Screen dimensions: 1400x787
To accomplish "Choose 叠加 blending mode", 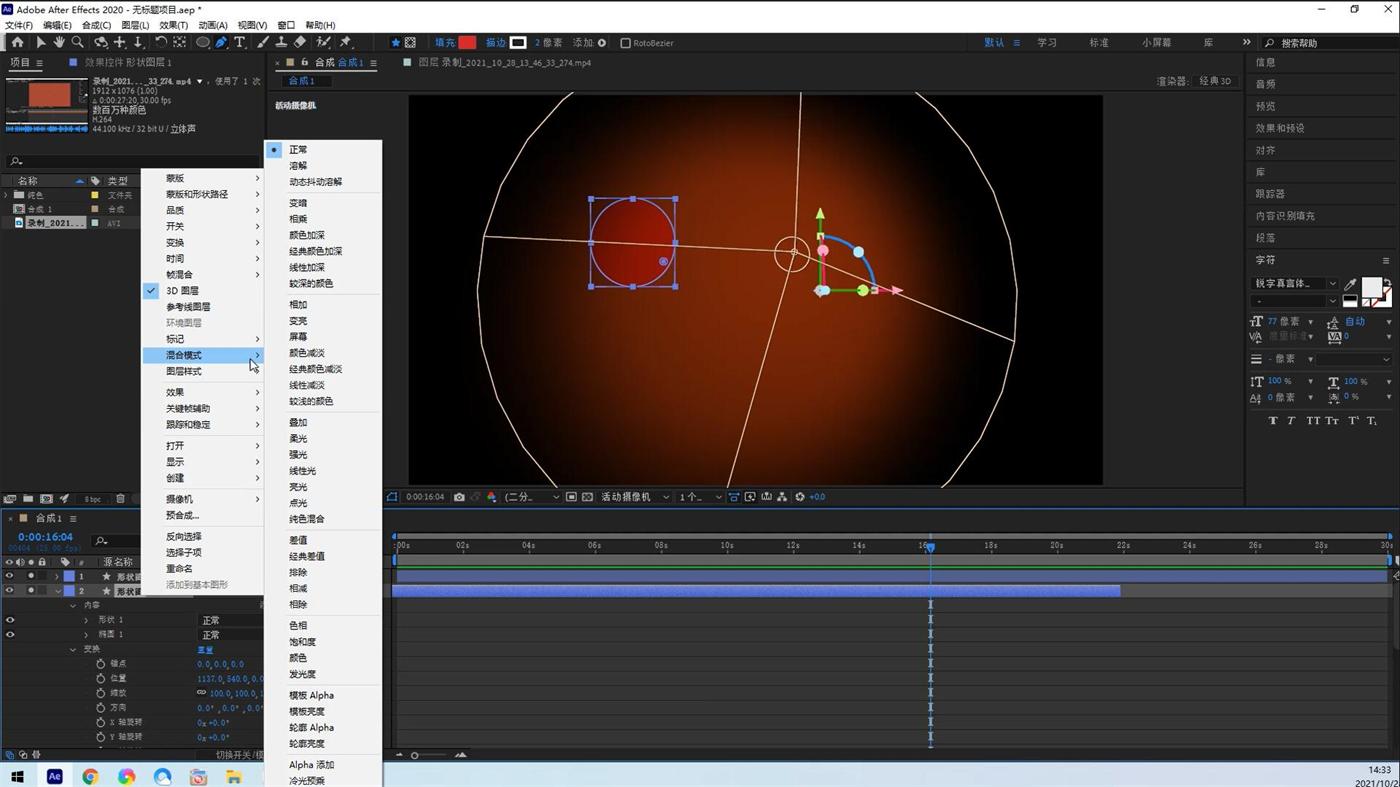I will click(x=298, y=423).
